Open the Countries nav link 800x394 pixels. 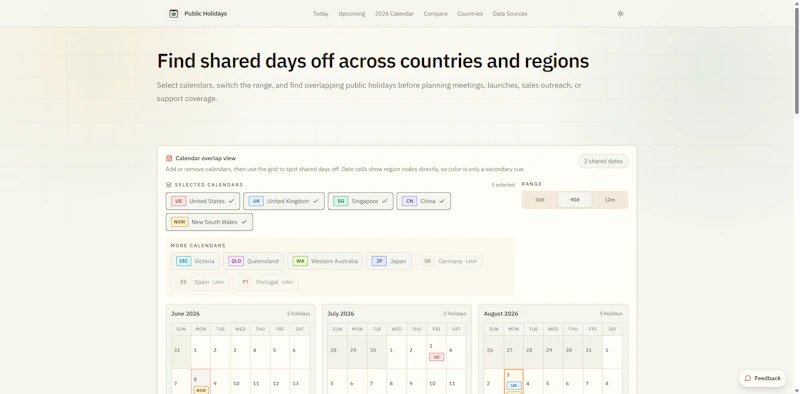coord(470,14)
